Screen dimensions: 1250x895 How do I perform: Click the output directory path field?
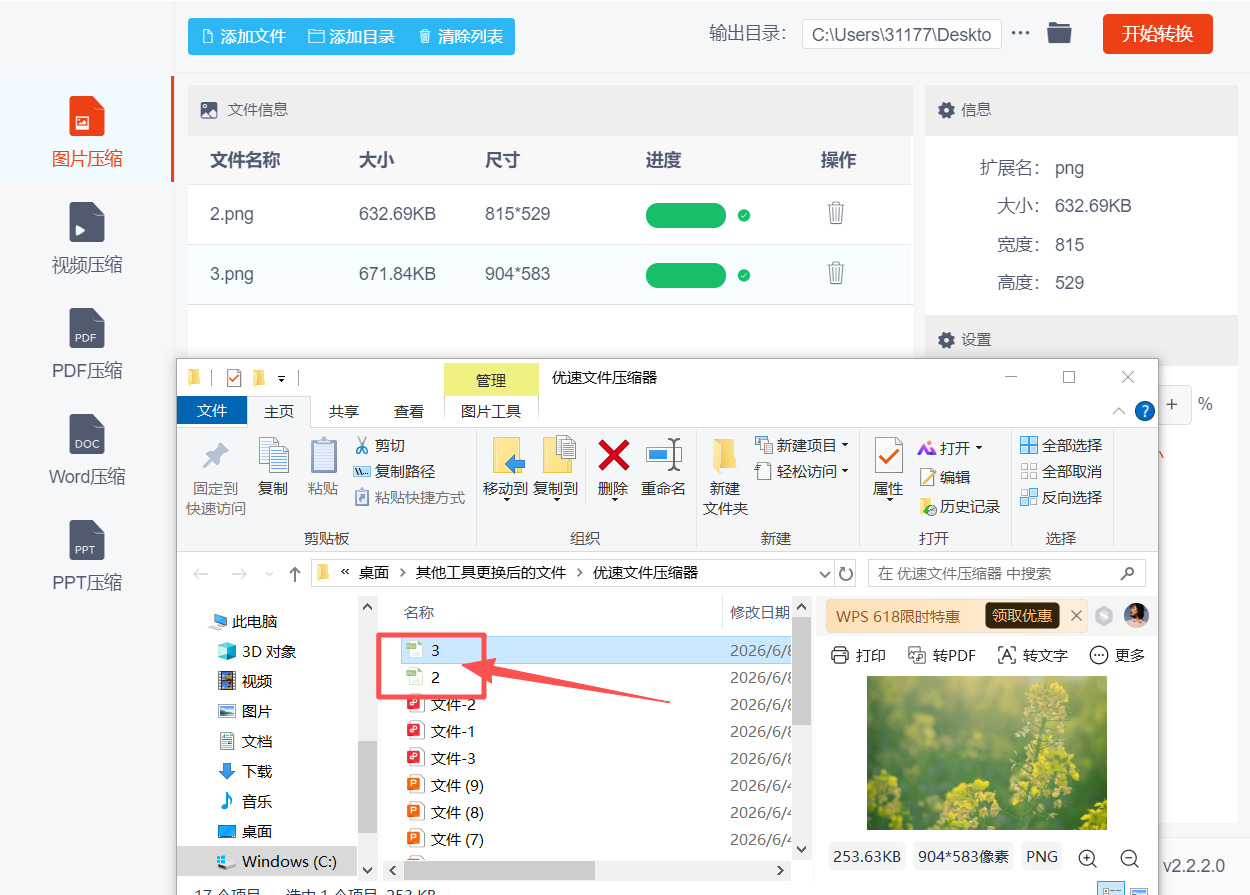pyautogui.click(x=901, y=34)
